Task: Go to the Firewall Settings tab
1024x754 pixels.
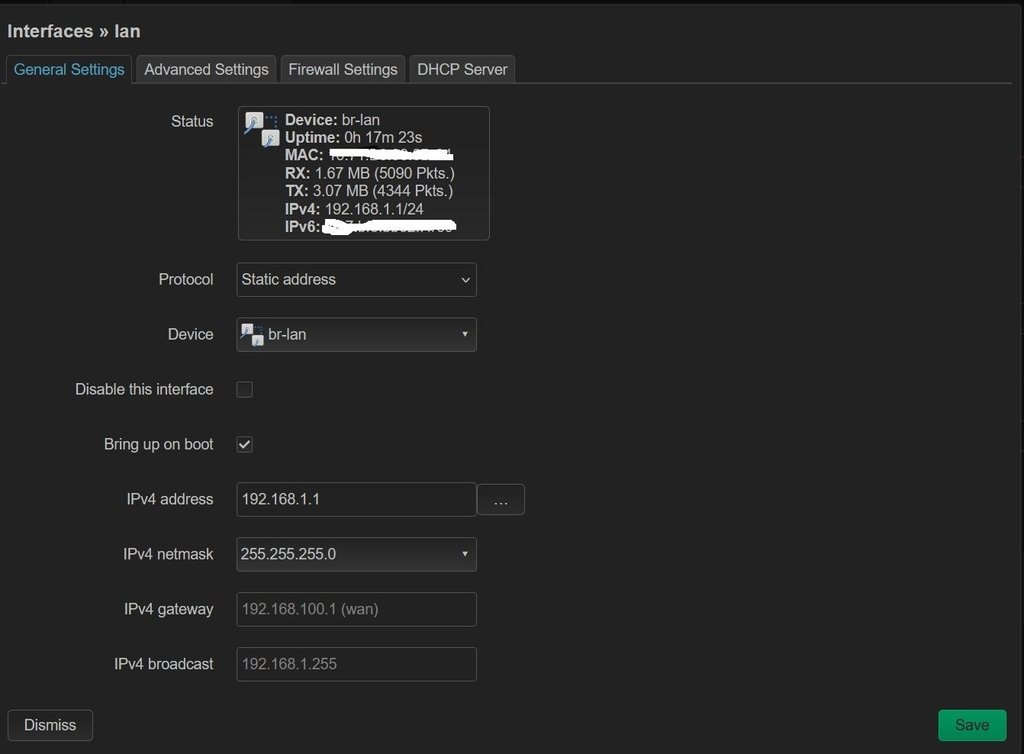Action: (x=342, y=69)
